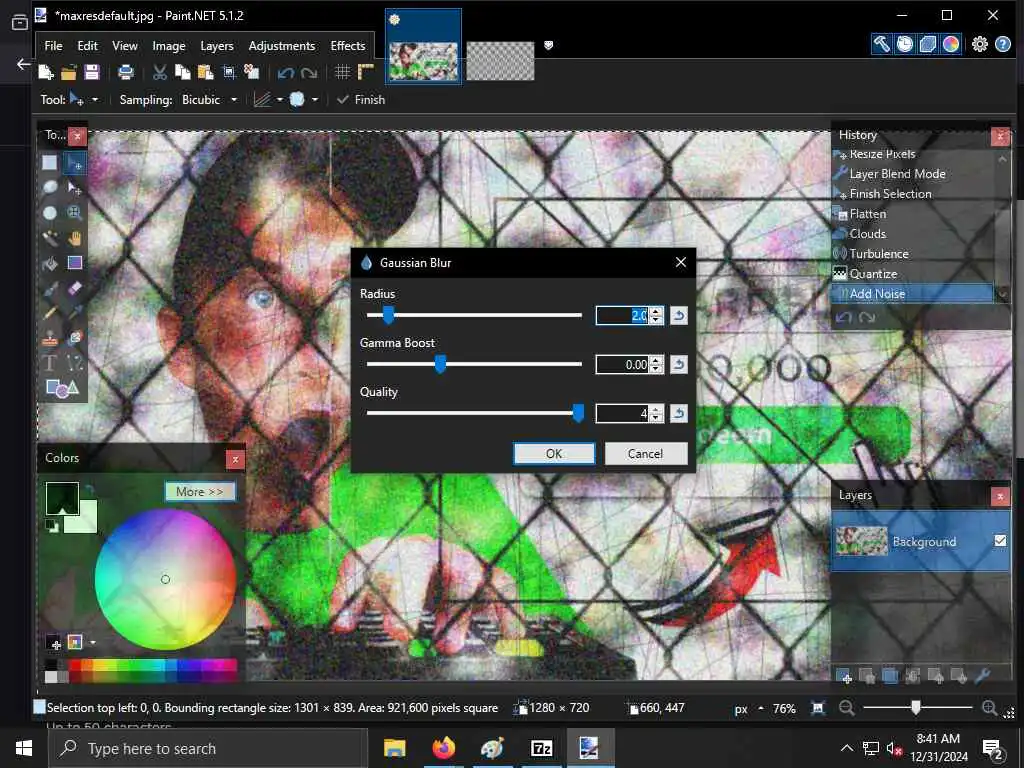
Task: Select the Ellipse Select tool
Action: [50, 213]
